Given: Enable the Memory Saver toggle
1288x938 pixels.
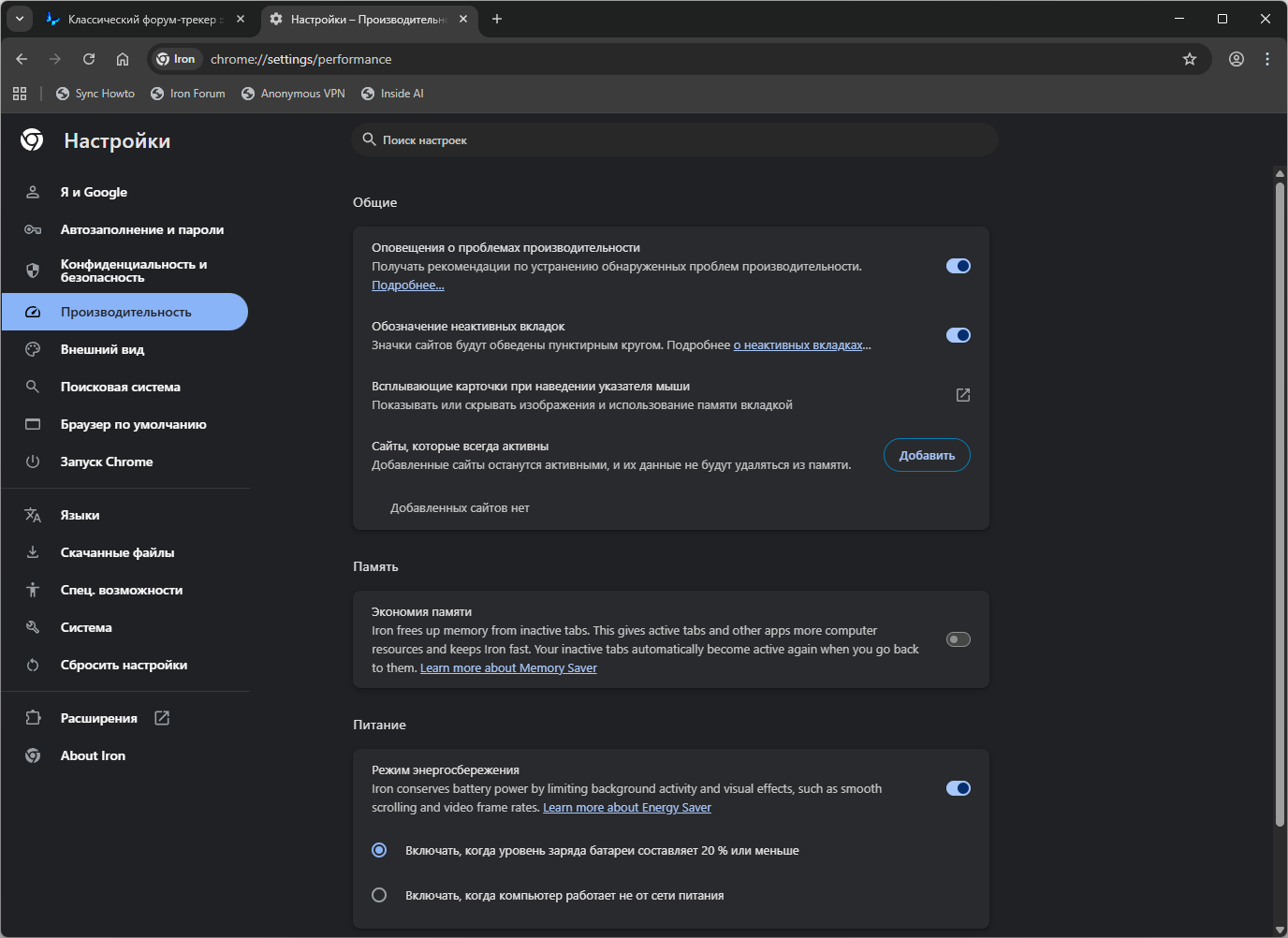Looking at the screenshot, I should point(958,639).
